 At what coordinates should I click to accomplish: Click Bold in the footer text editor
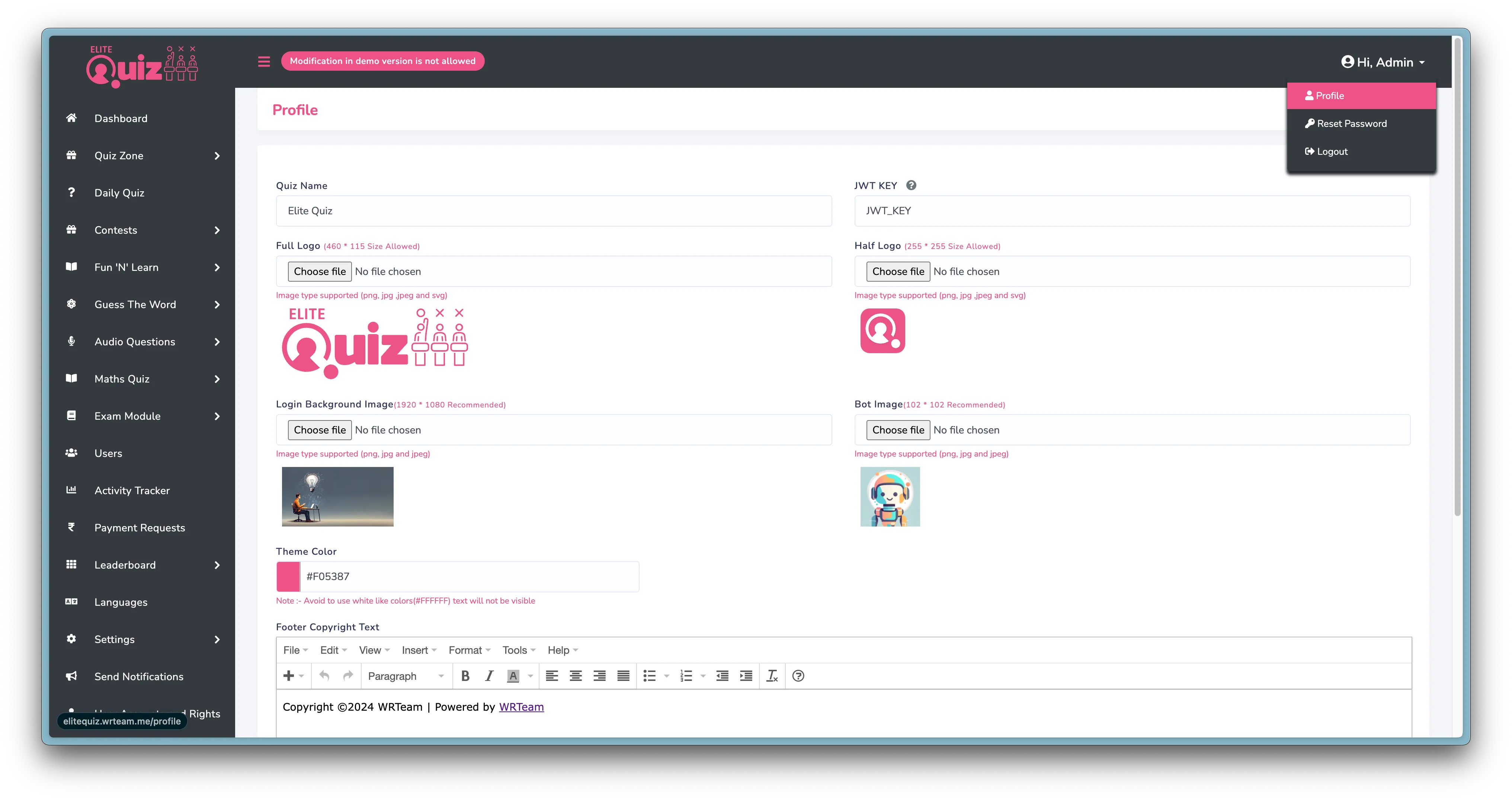[x=465, y=676]
